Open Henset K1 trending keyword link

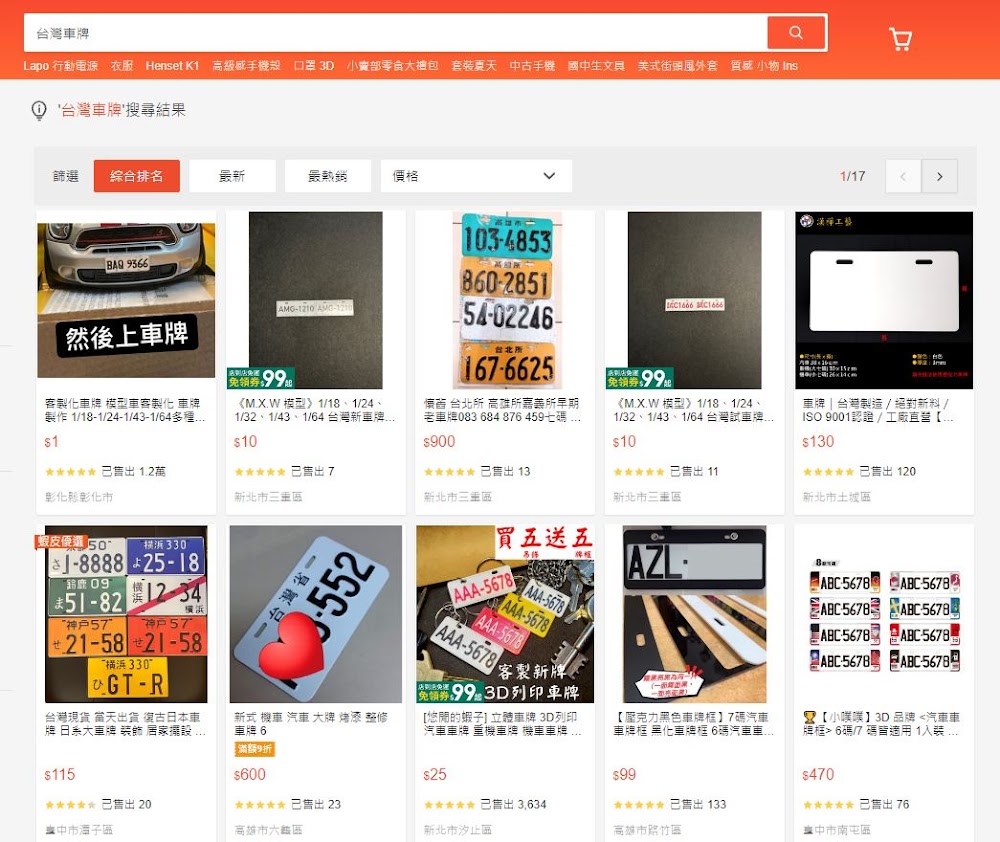click(x=172, y=66)
